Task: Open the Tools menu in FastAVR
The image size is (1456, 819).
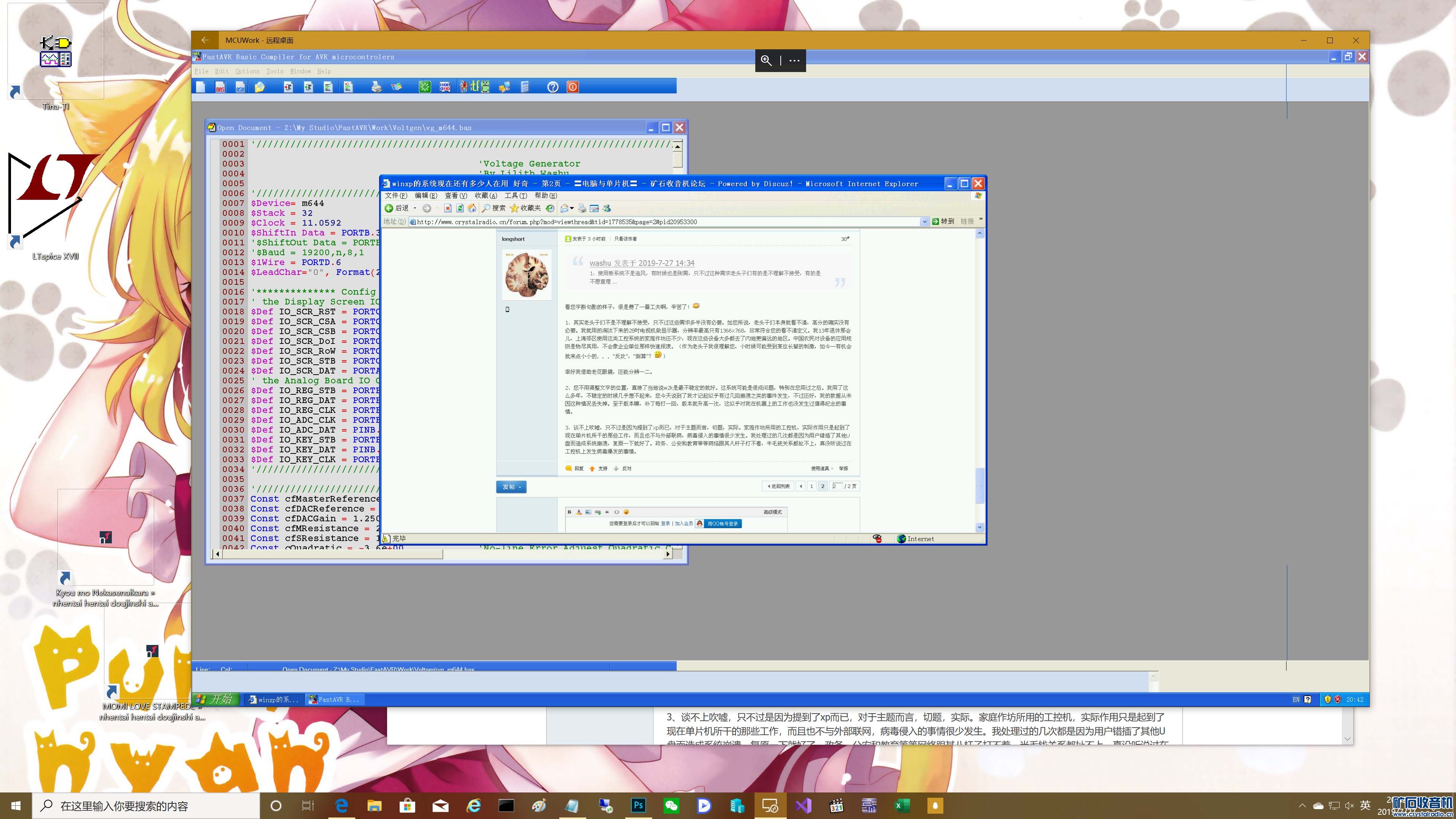Action: [x=275, y=71]
